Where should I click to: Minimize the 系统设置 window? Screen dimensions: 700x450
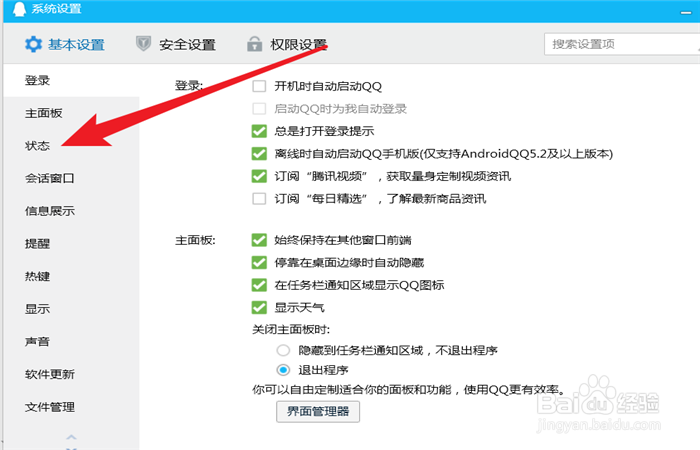coord(686,12)
